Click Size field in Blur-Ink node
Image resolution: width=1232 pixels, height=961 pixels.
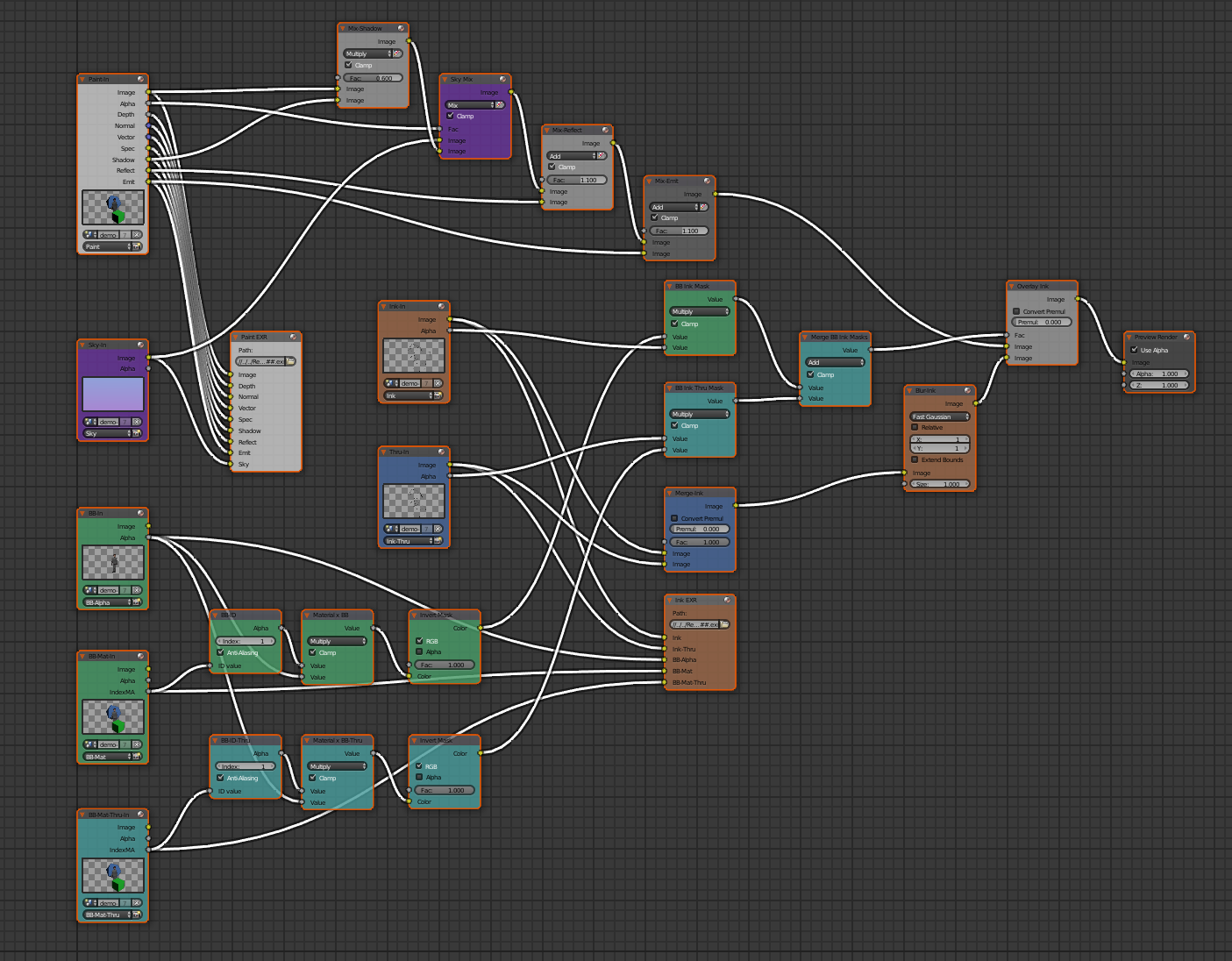pos(939,484)
